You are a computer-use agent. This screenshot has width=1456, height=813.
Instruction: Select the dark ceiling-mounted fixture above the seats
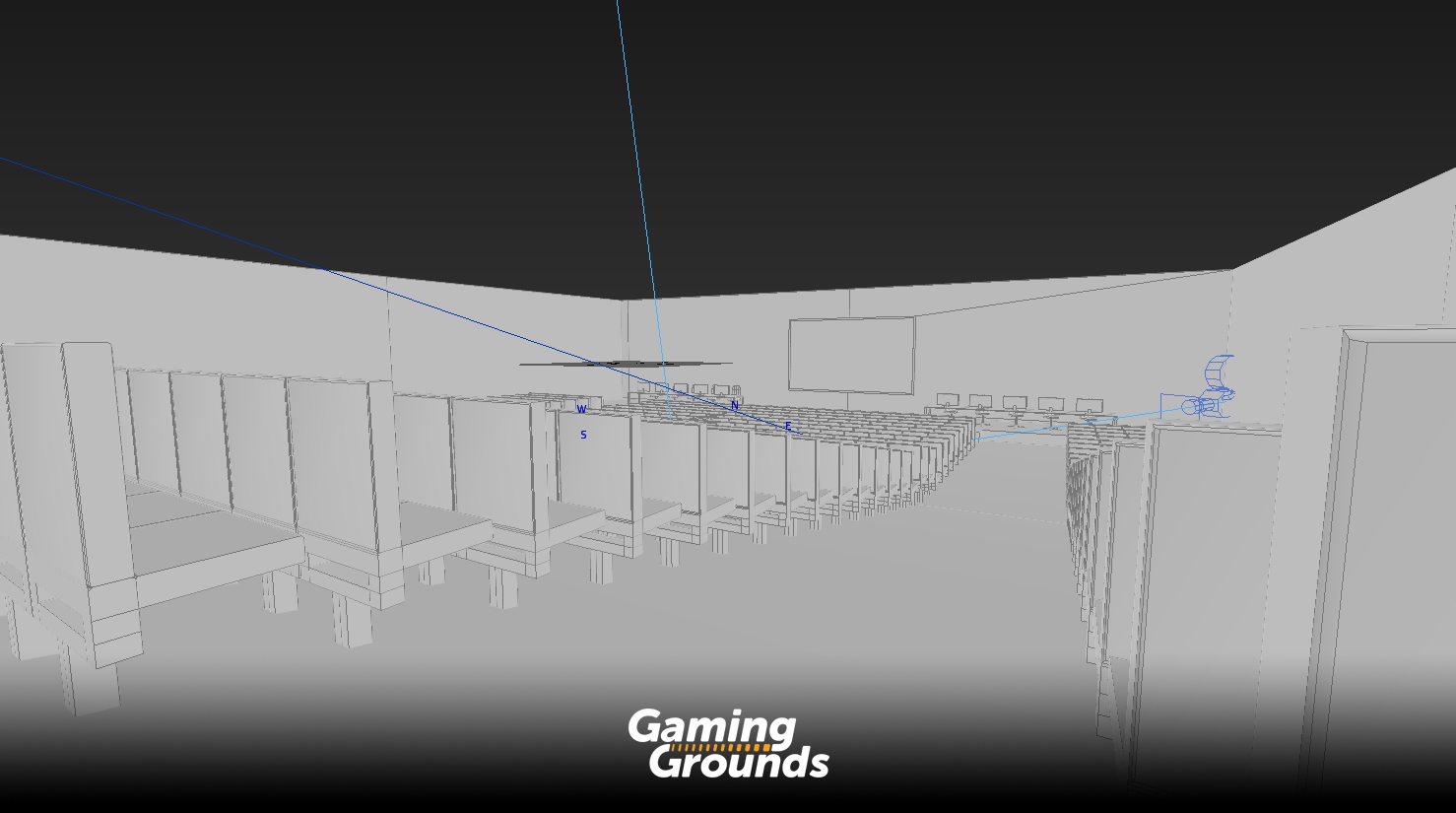coord(626,364)
